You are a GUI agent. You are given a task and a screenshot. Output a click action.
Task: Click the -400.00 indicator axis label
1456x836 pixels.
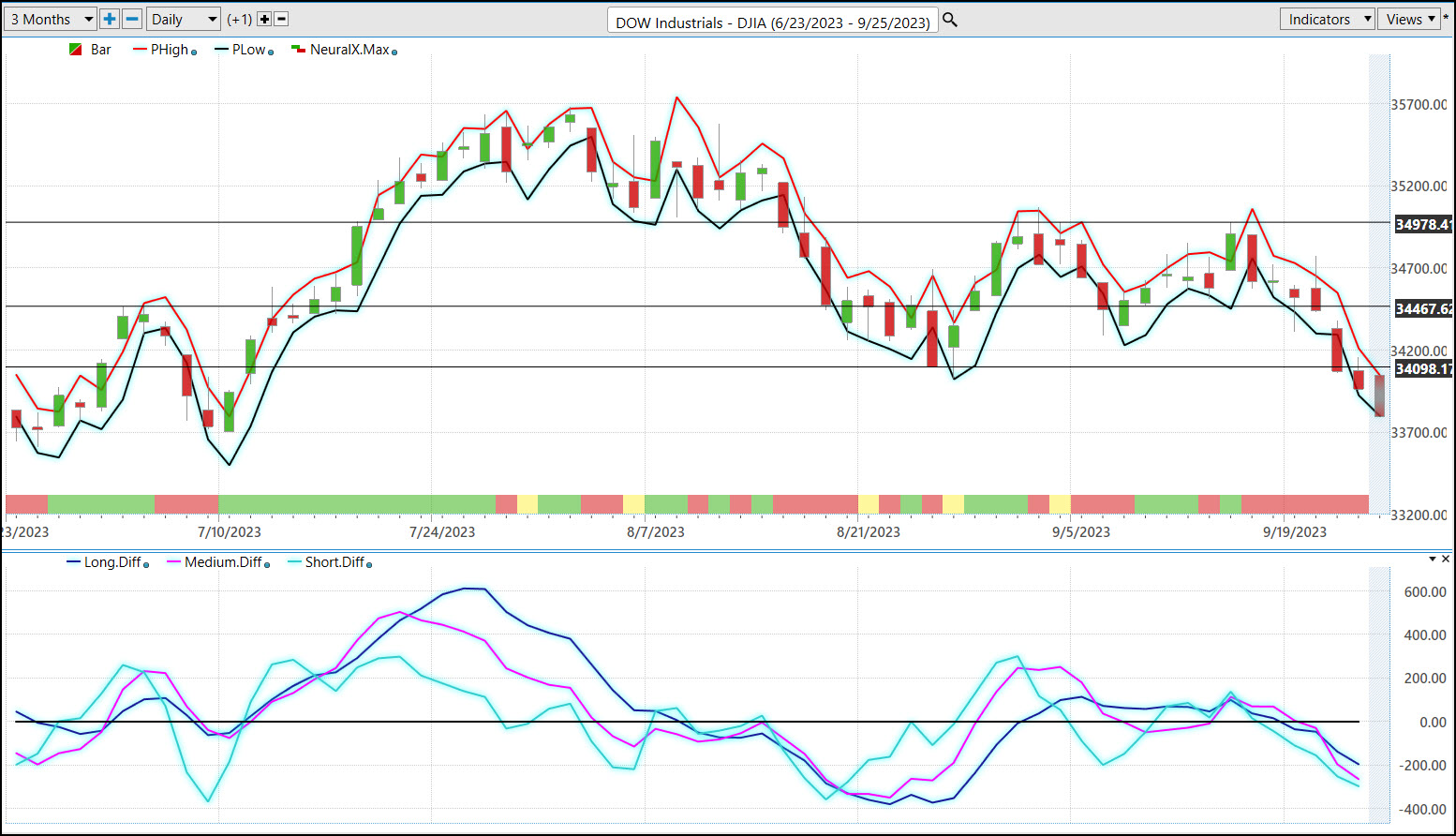1423,810
